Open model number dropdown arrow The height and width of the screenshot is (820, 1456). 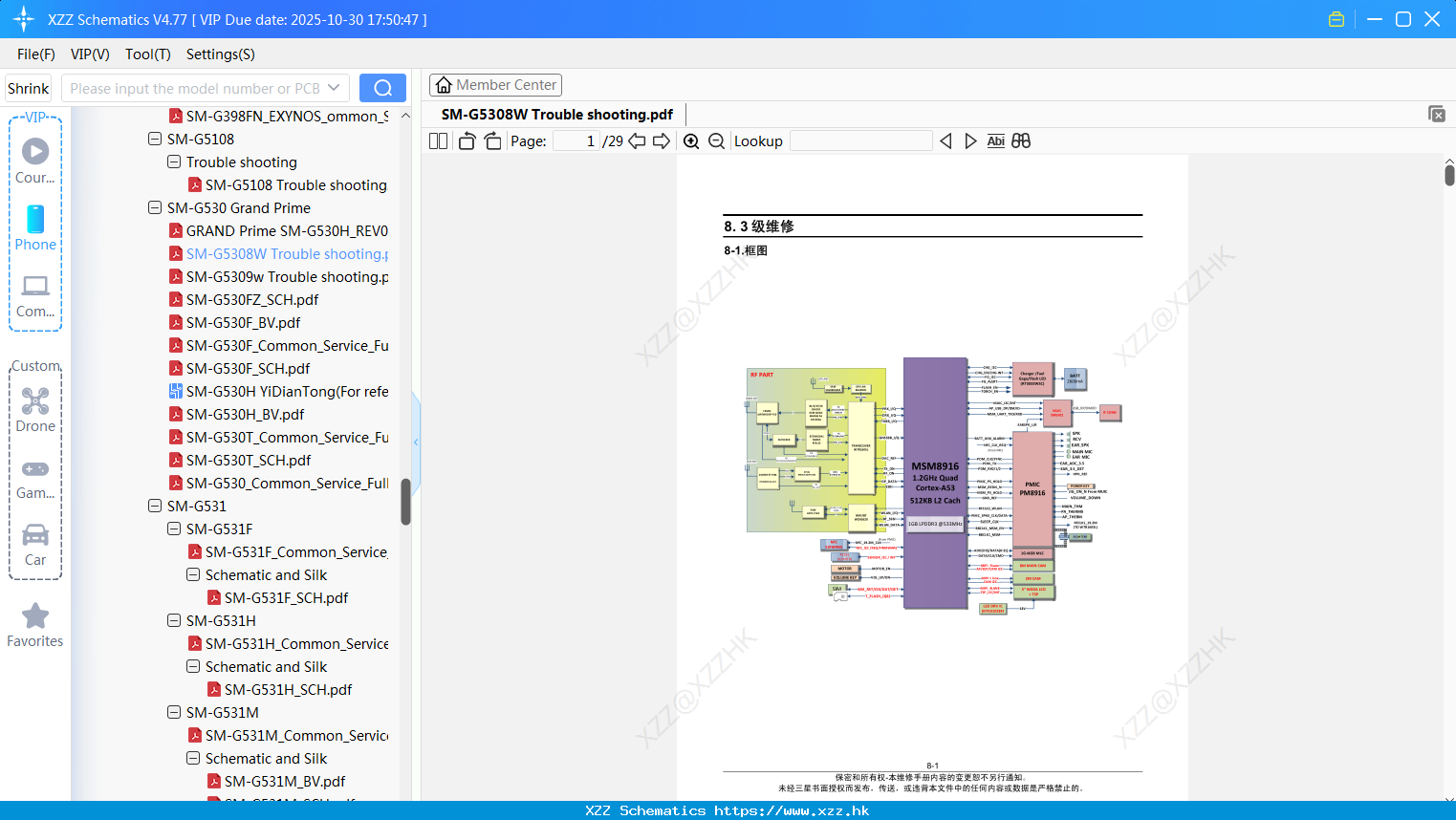coord(334,88)
